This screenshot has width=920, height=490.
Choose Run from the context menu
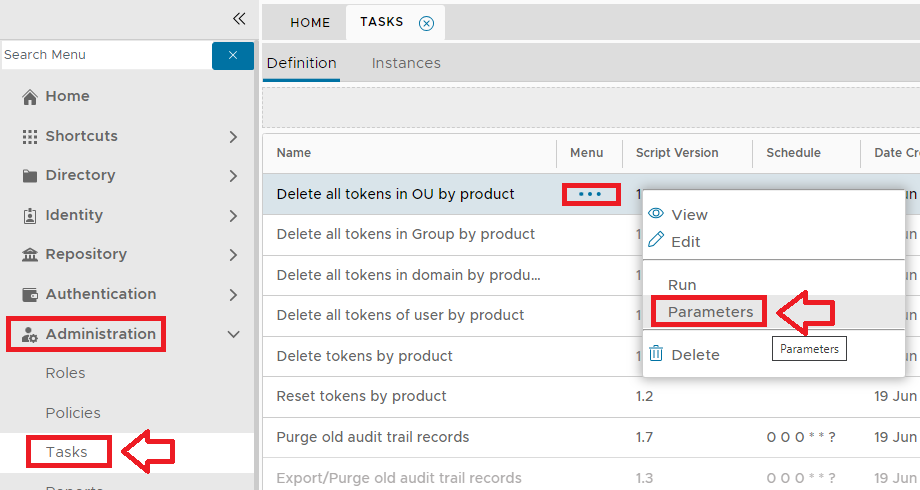(682, 285)
